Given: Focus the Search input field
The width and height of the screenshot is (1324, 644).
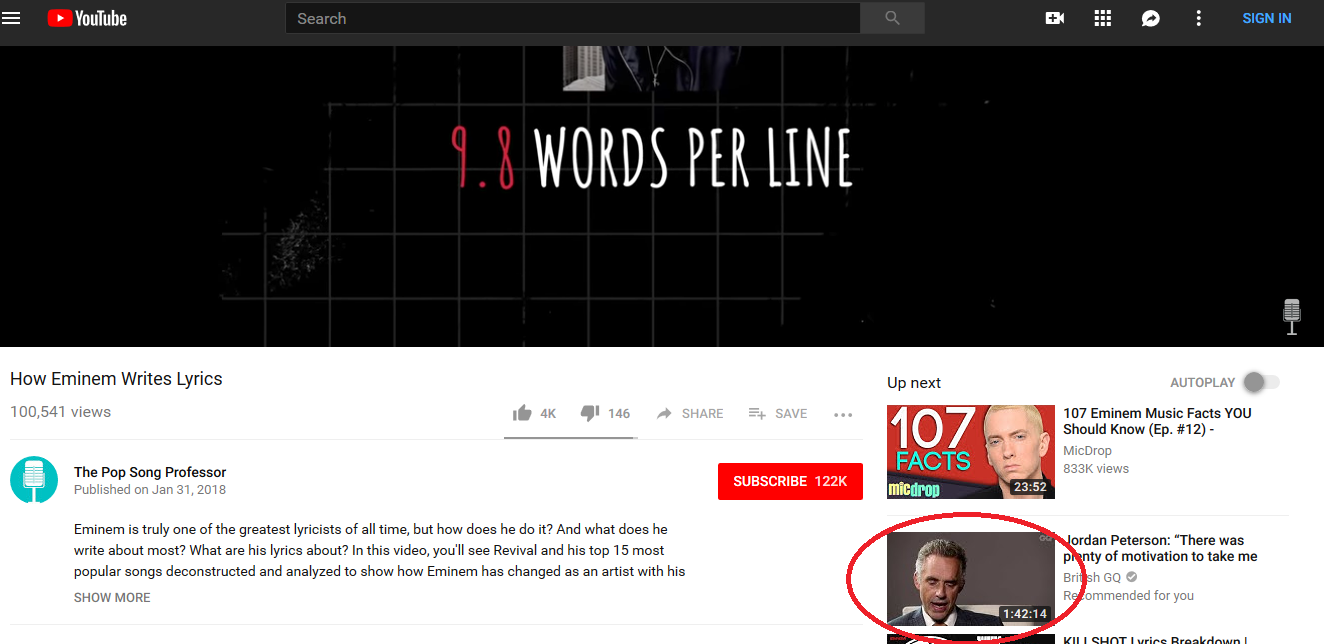Looking at the screenshot, I should tap(573, 18).
